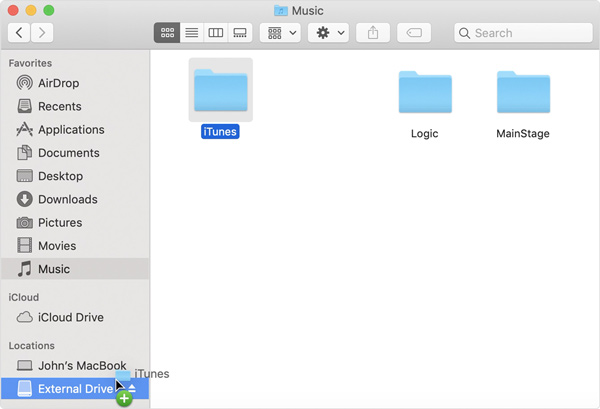Eject the External Drive
600x409 pixels.
132,389
